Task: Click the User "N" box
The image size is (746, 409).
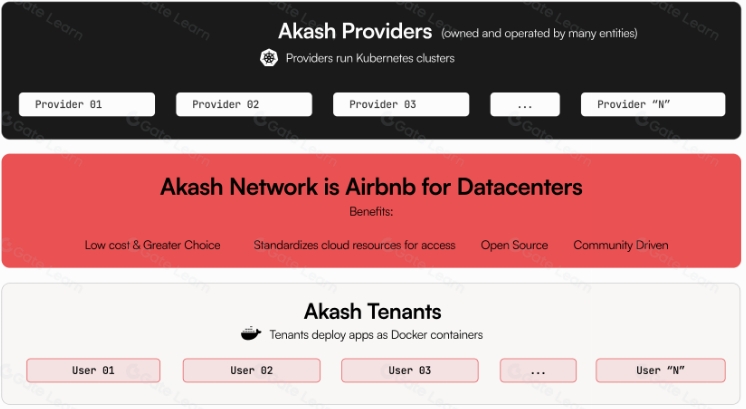Action: tap(661, 370)
